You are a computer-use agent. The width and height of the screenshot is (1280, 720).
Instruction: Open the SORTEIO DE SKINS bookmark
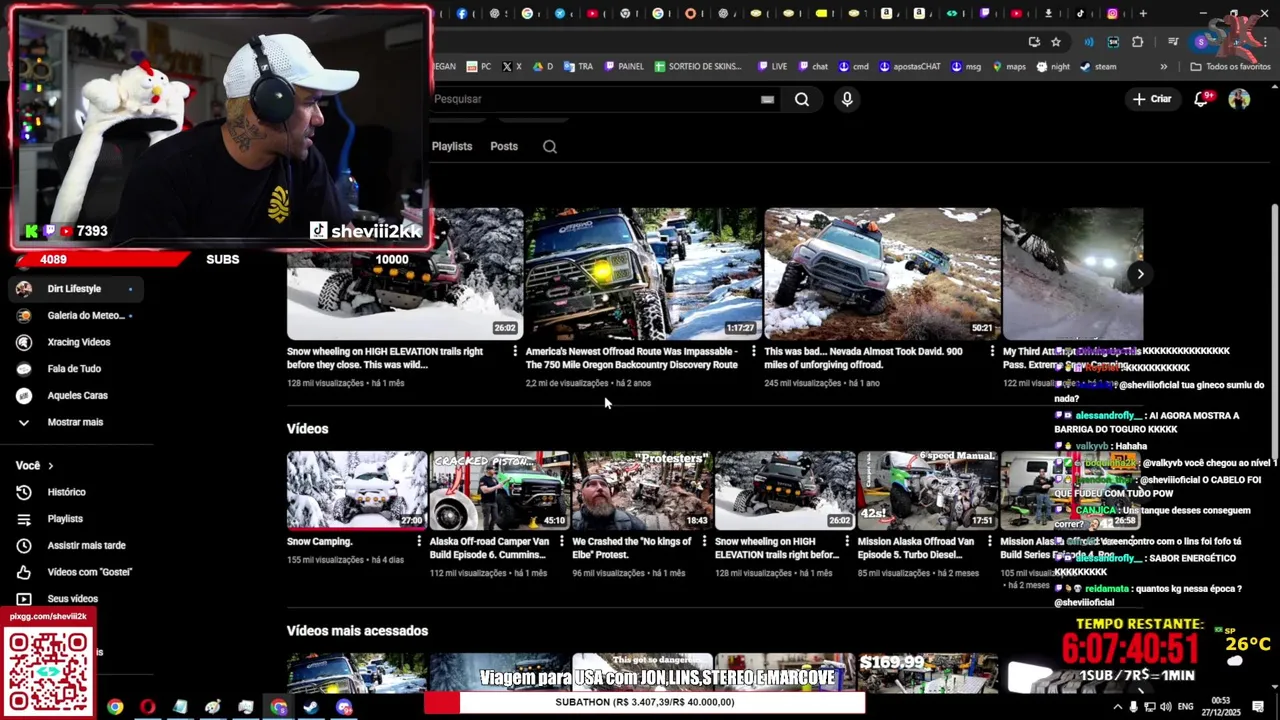[698, 67]
